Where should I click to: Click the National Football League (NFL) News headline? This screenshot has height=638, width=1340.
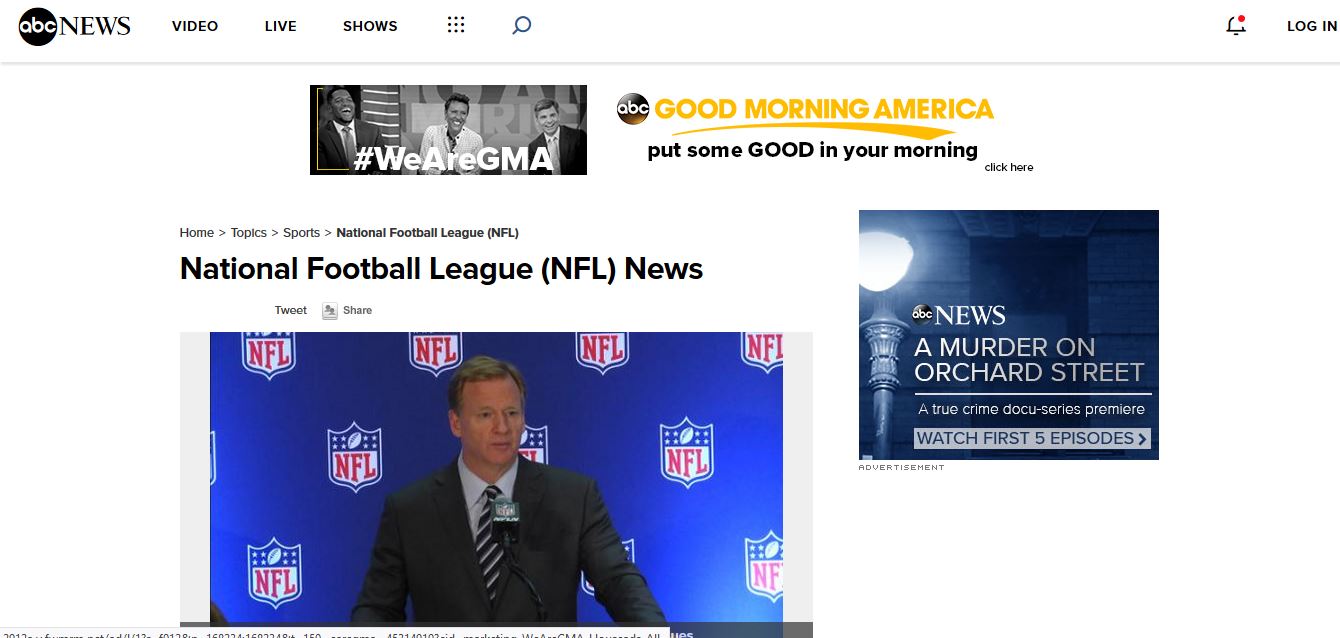pos(442,269)
